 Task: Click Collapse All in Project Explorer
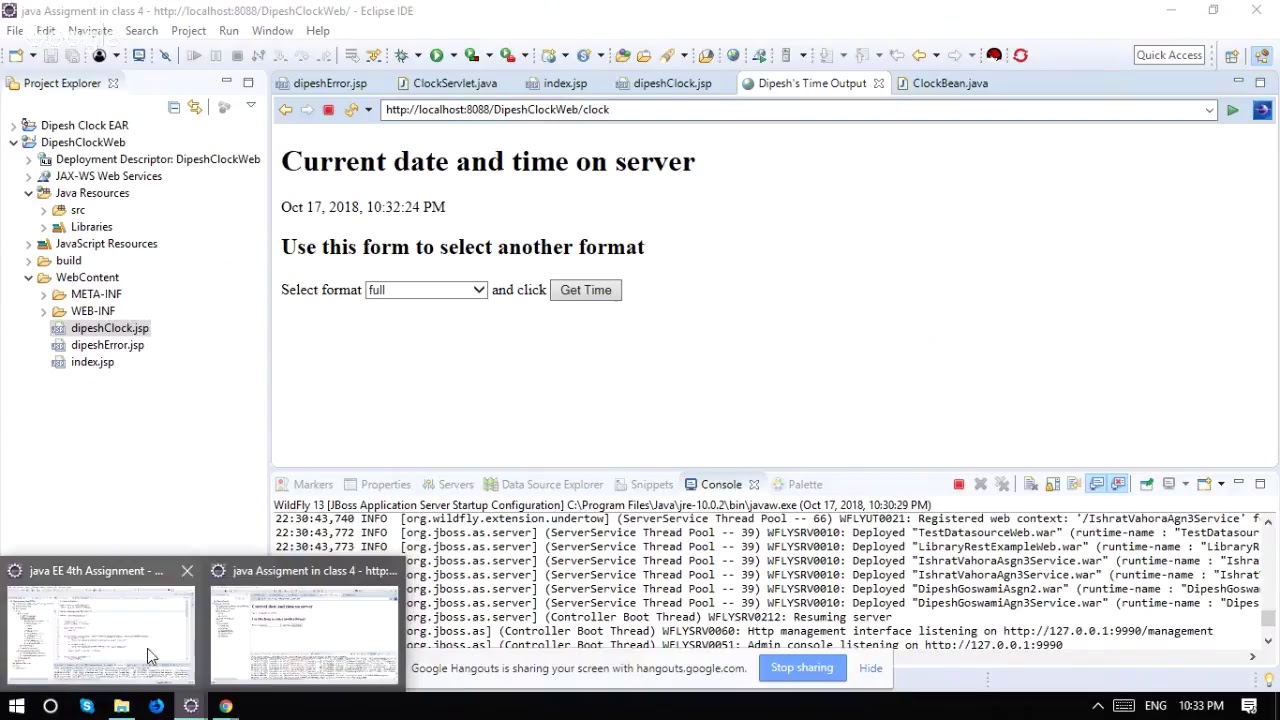click(174, 107)
